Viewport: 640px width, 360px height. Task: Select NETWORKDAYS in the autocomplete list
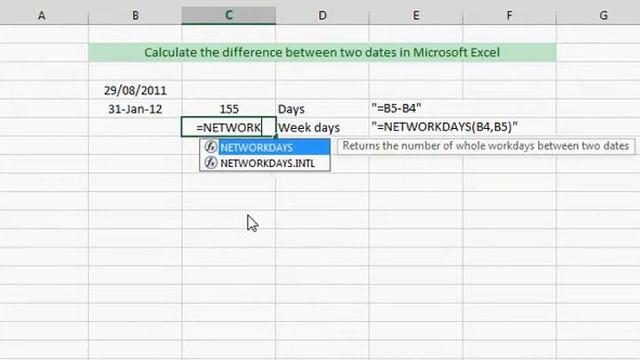265,147
